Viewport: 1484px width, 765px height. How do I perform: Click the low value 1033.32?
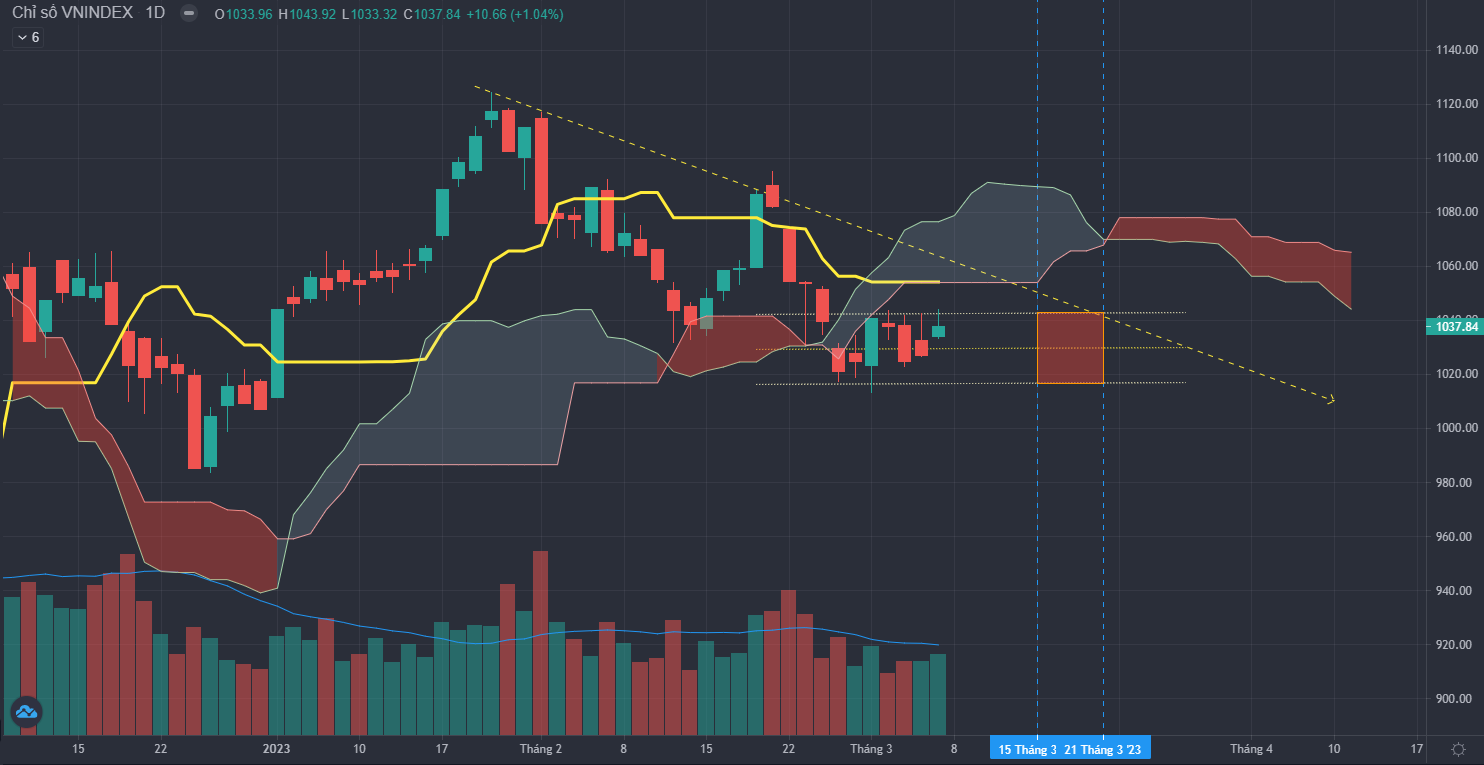coord(374,15)
